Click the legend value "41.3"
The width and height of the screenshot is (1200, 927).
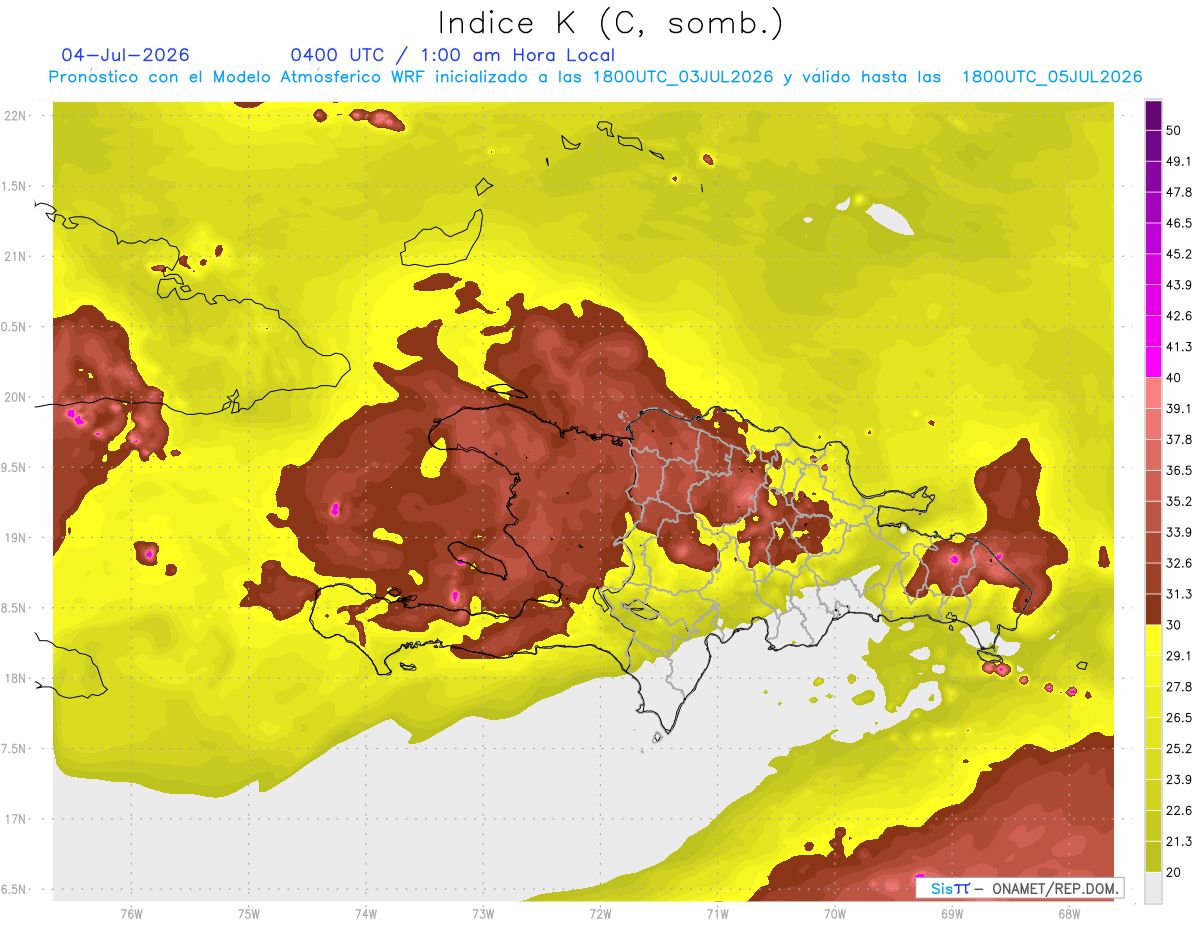[x=1178, y=347]
